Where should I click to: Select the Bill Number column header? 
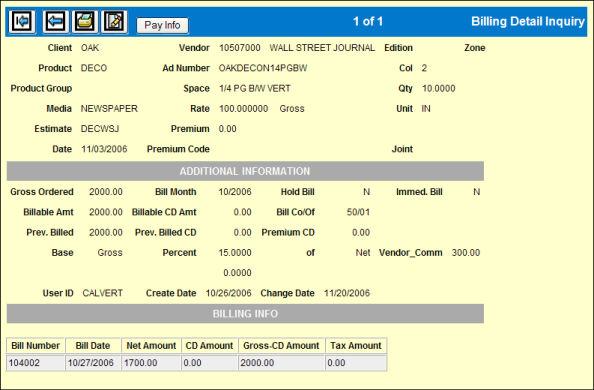click(36, 346)
